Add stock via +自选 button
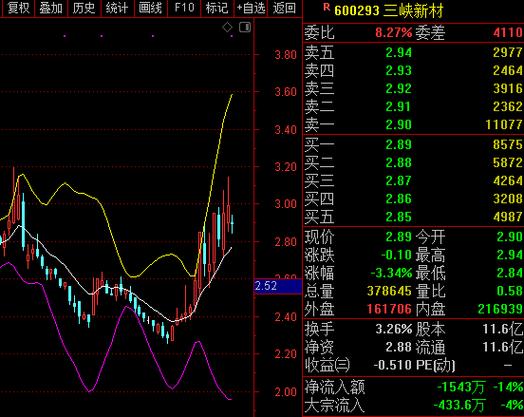 [x=251, y=8]
